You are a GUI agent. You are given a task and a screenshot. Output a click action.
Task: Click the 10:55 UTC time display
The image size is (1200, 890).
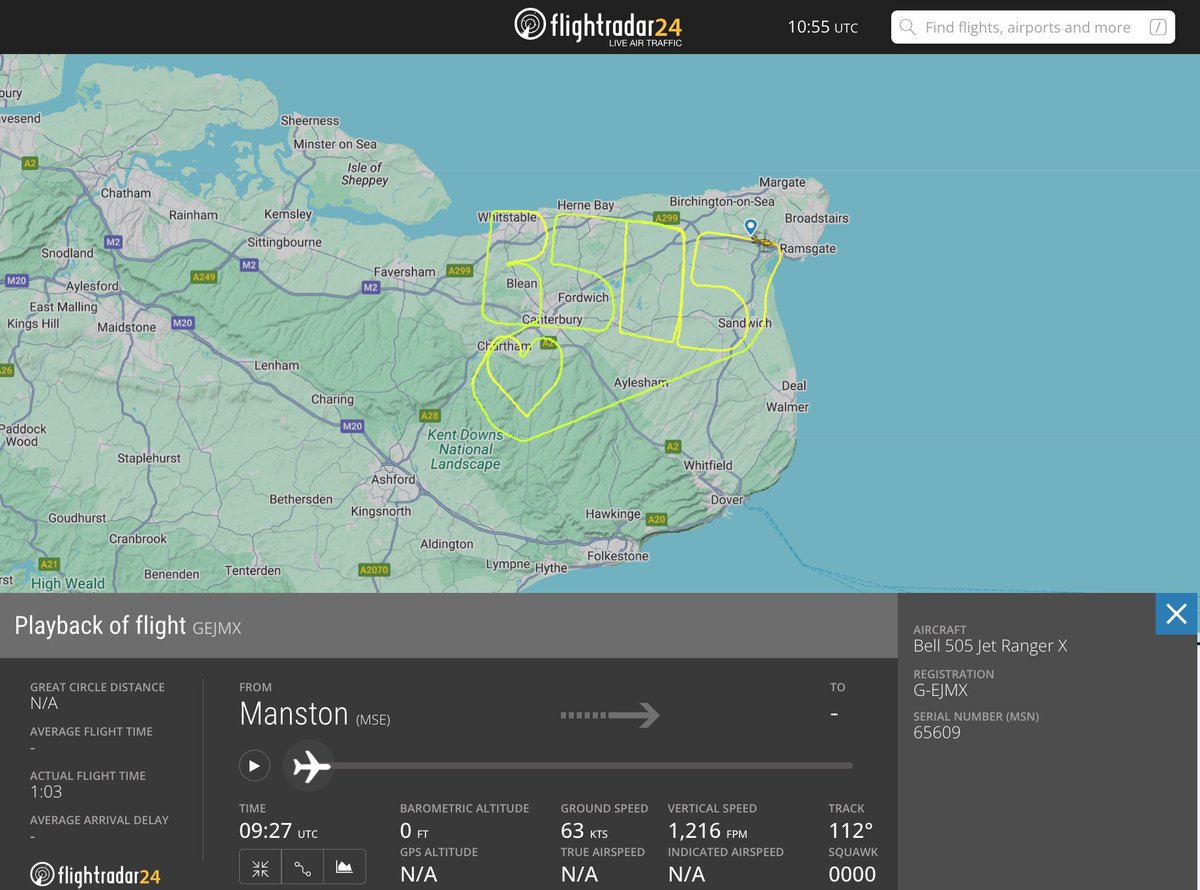tap(822, 27)
